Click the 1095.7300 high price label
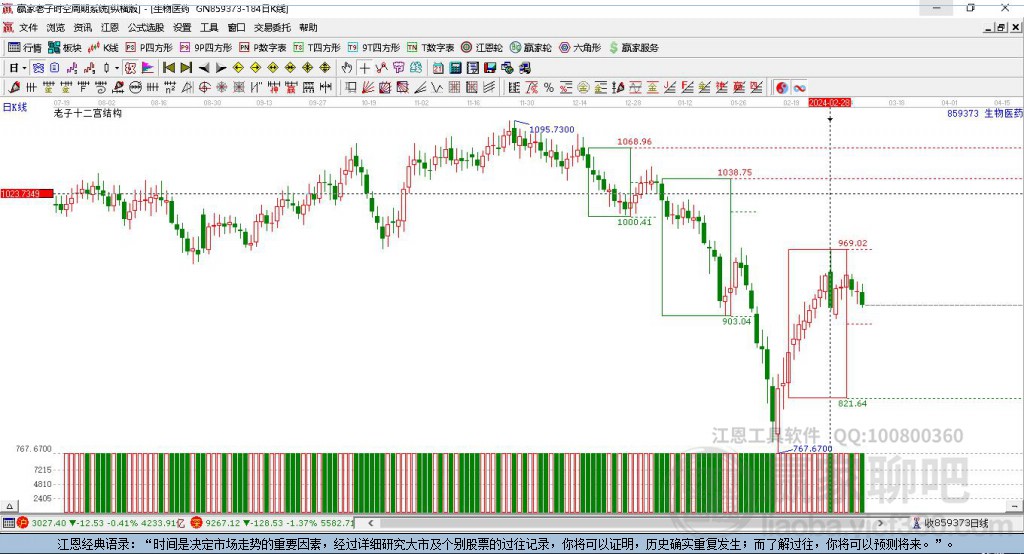This screenshot has height=554, width=1024. point(552,129)
